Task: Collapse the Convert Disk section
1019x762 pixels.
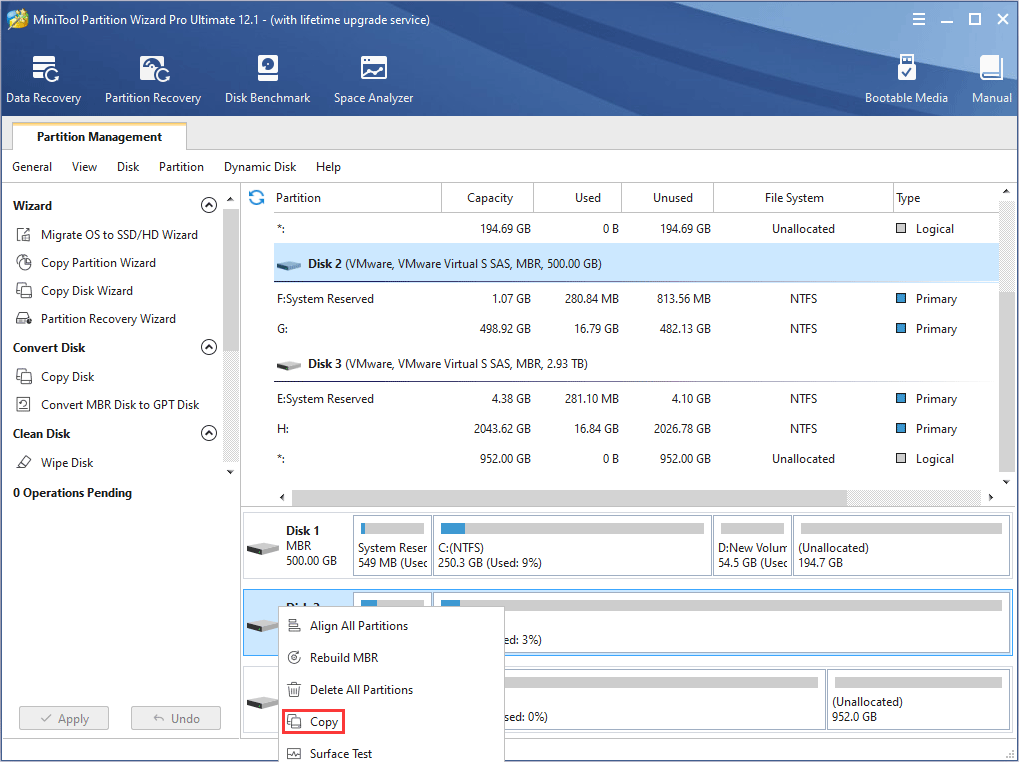Action: pyautogui.click(x=209, y=348)
